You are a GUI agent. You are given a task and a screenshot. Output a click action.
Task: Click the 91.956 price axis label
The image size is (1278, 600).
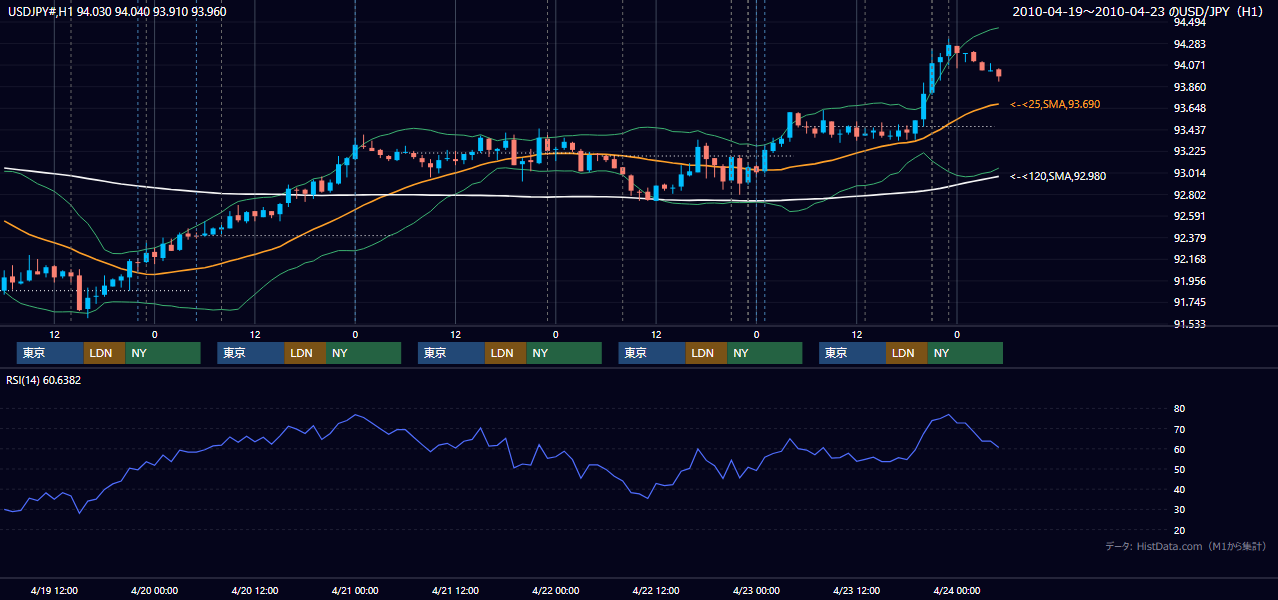pos(1189,282)
